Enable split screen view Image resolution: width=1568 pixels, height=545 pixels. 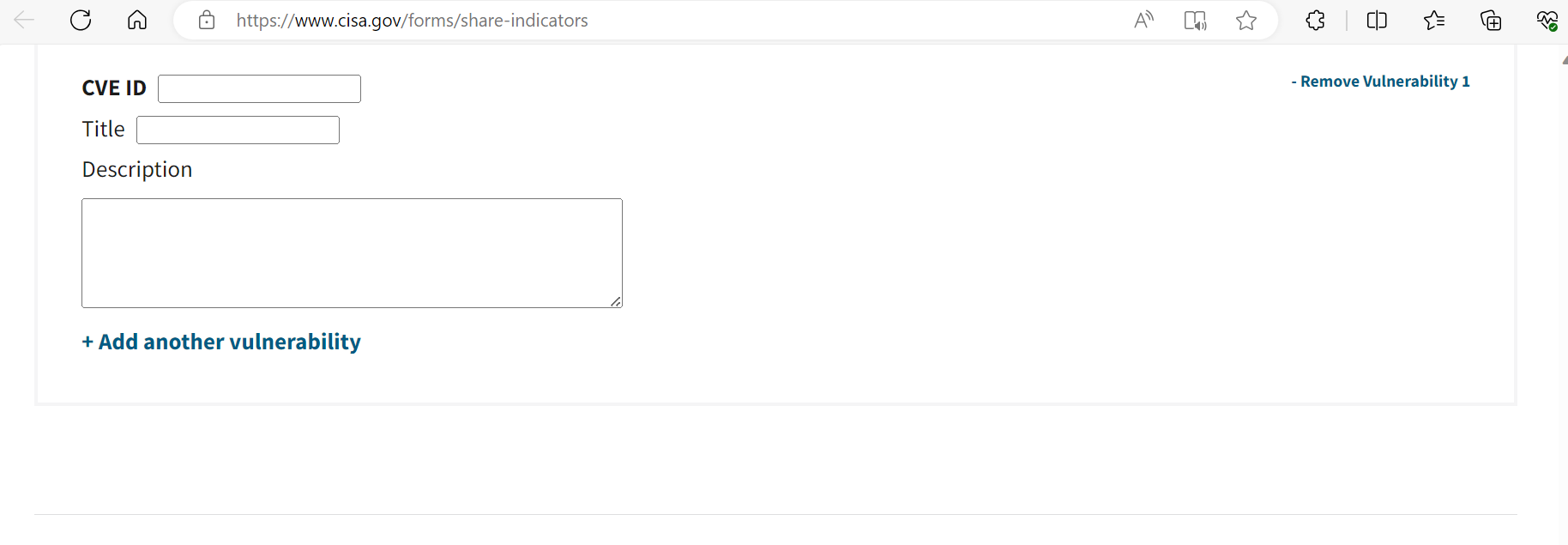tap(1377, 21)
